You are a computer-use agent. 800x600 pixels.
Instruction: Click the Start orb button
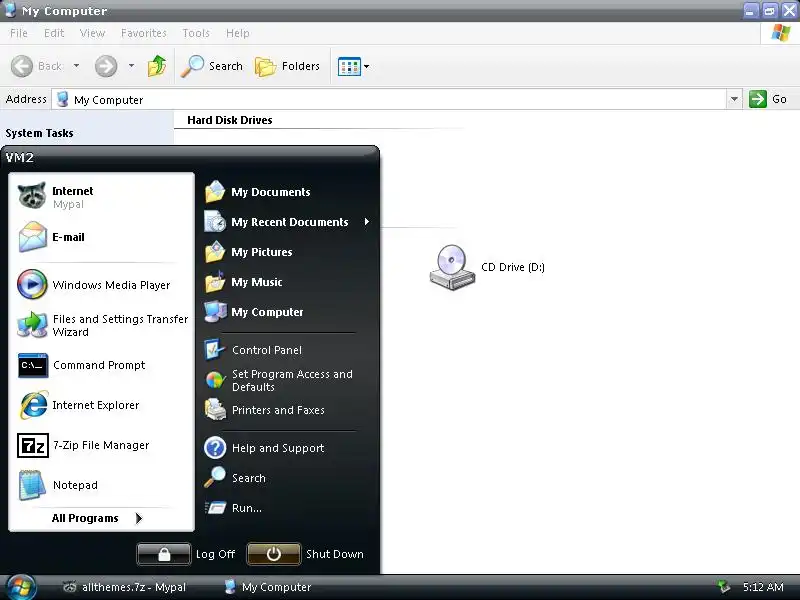[x=20, y=587]
